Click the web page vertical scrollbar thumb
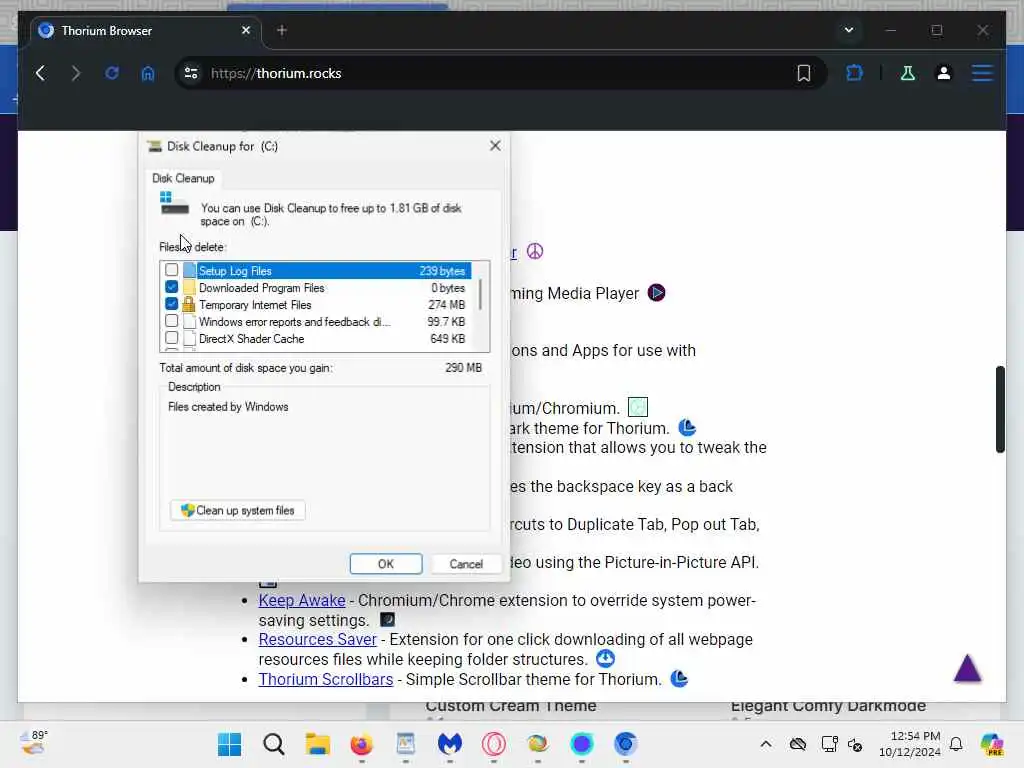 tap(1000, 409)
